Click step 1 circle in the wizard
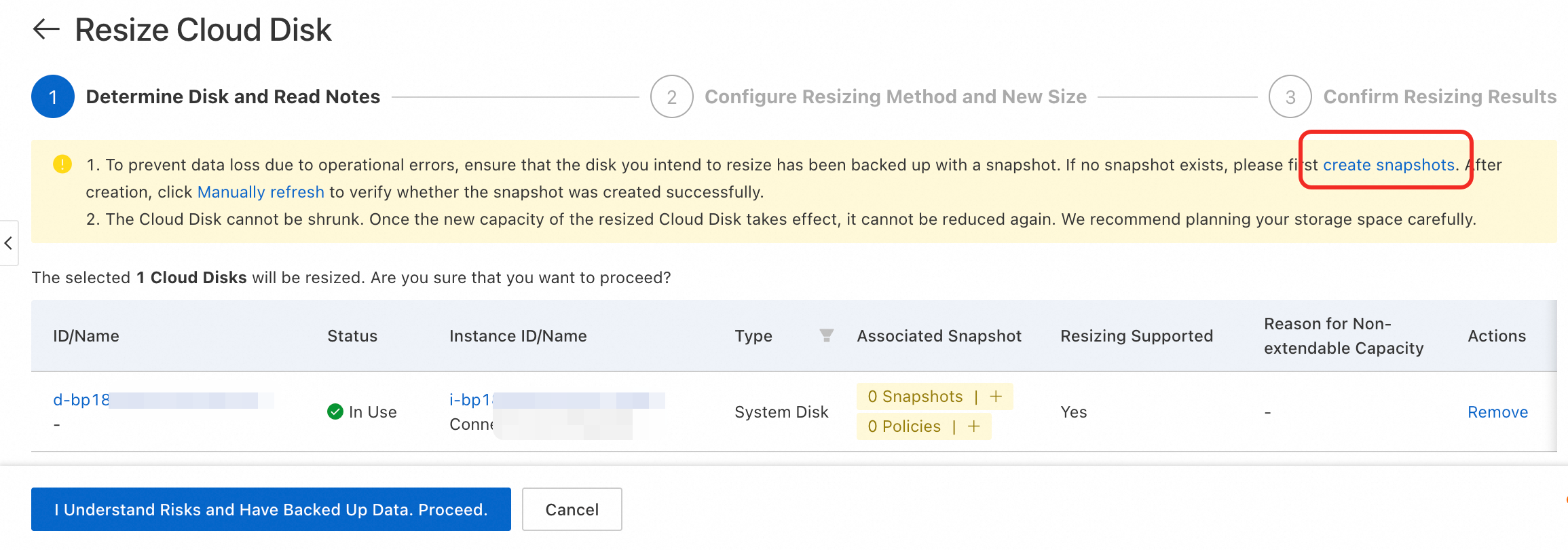This screenshot has width=1568, height=550. [x=53, y=96]
